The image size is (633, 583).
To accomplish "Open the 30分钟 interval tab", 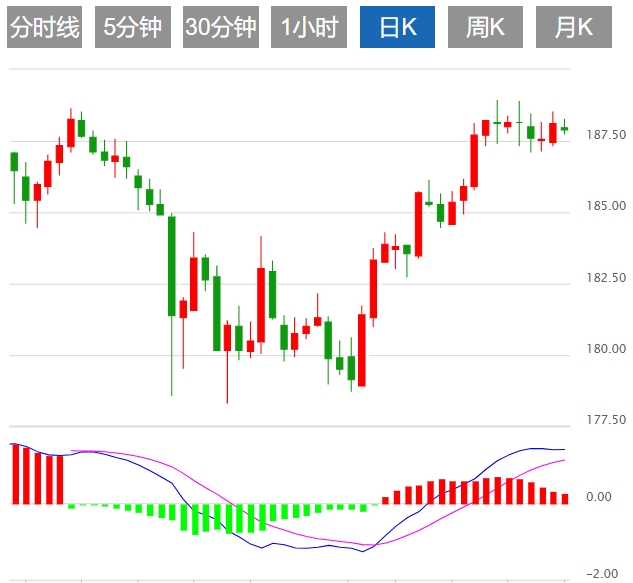I will [x=220, y=27].
